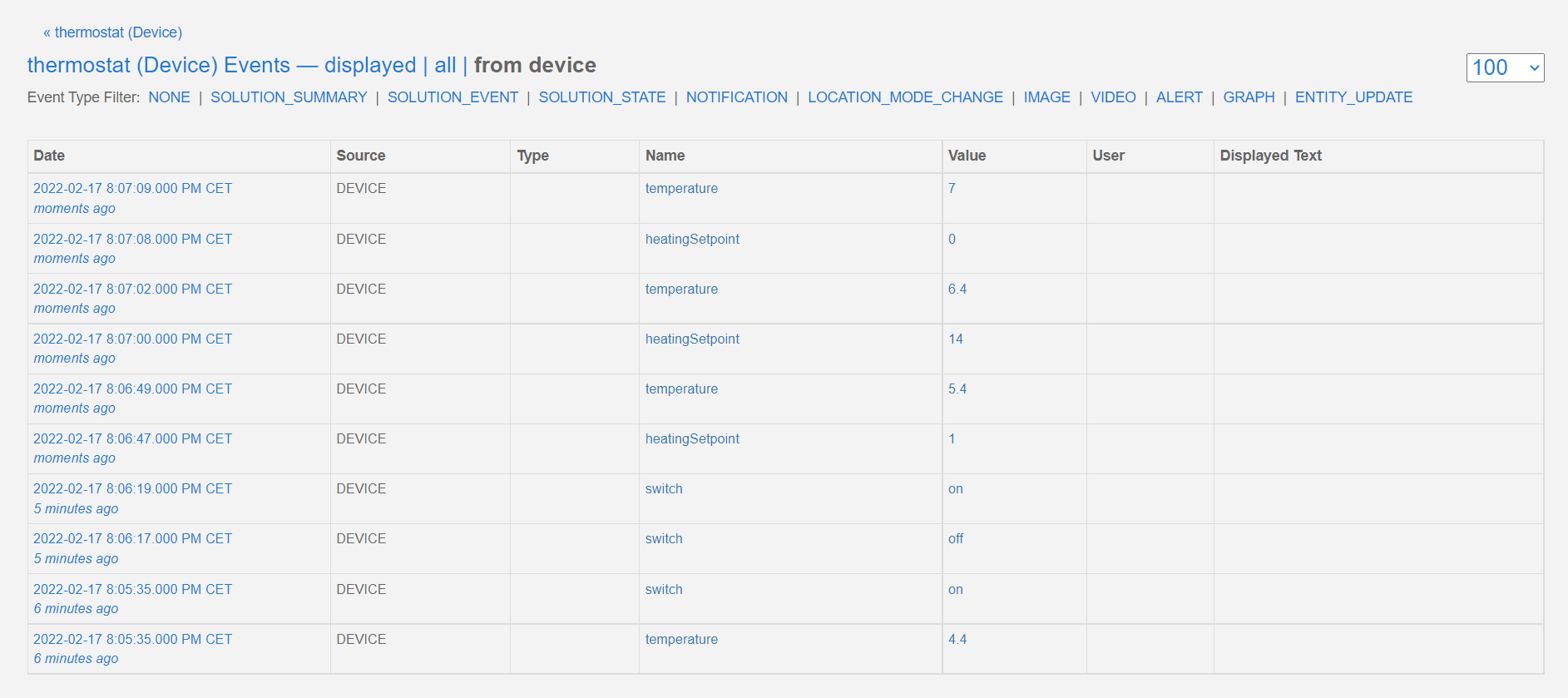Filter events by ALERT type
This screenshot has width=1568, height=698.
pos(1179,97)
